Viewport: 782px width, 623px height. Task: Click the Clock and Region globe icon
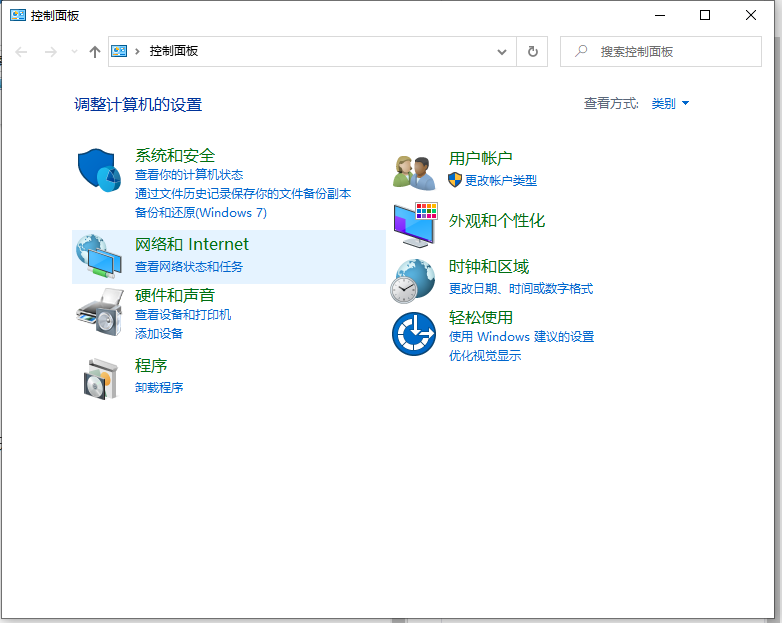[413, 280]
